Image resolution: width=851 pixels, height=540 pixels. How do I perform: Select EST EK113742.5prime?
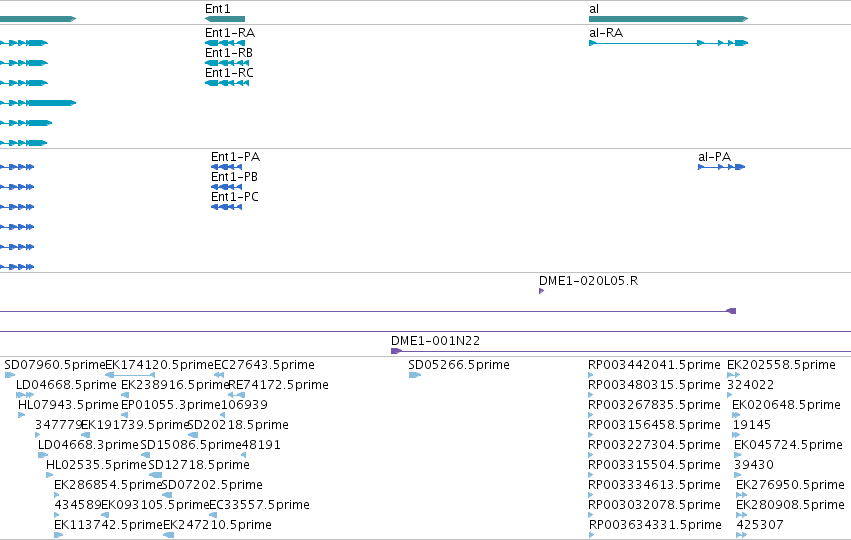coord(109,525)
